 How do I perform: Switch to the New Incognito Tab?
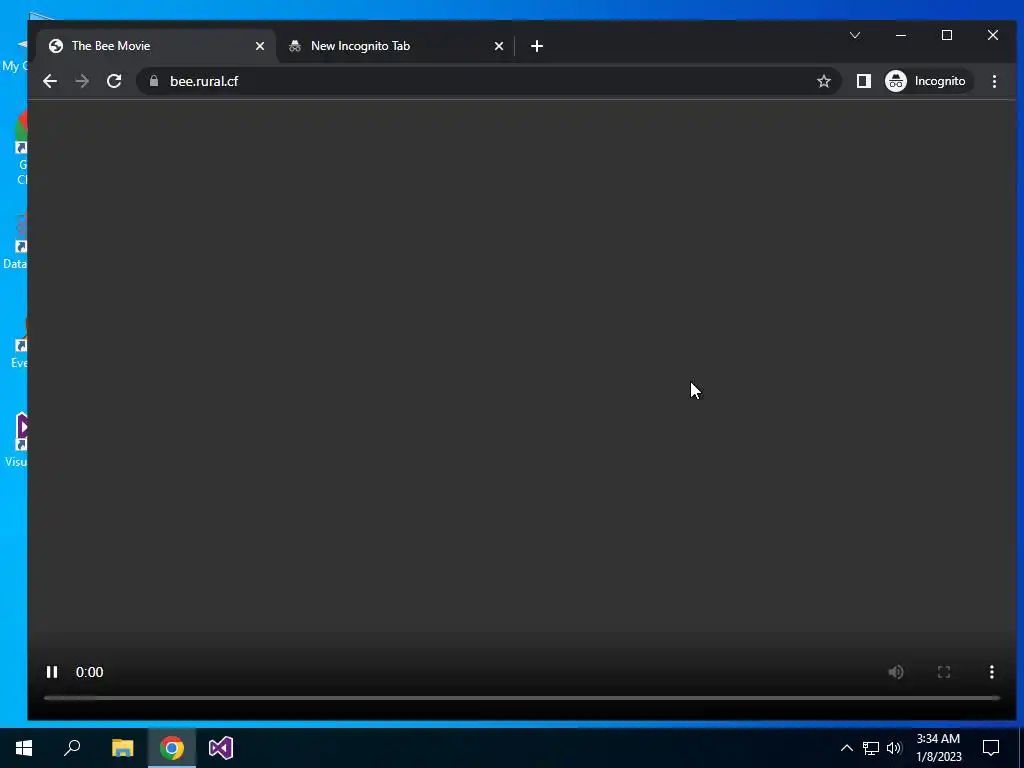click(396, 46)
